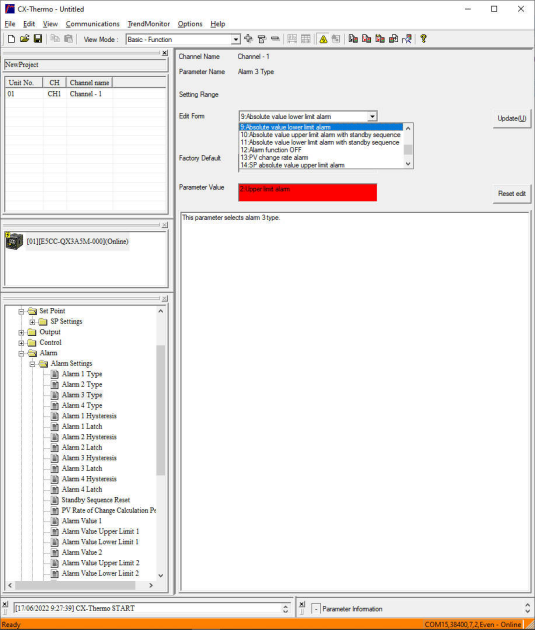Collapse the Parameter Information minus box
Viewport: 535px width, 630px height.
[x=316, y=609]
